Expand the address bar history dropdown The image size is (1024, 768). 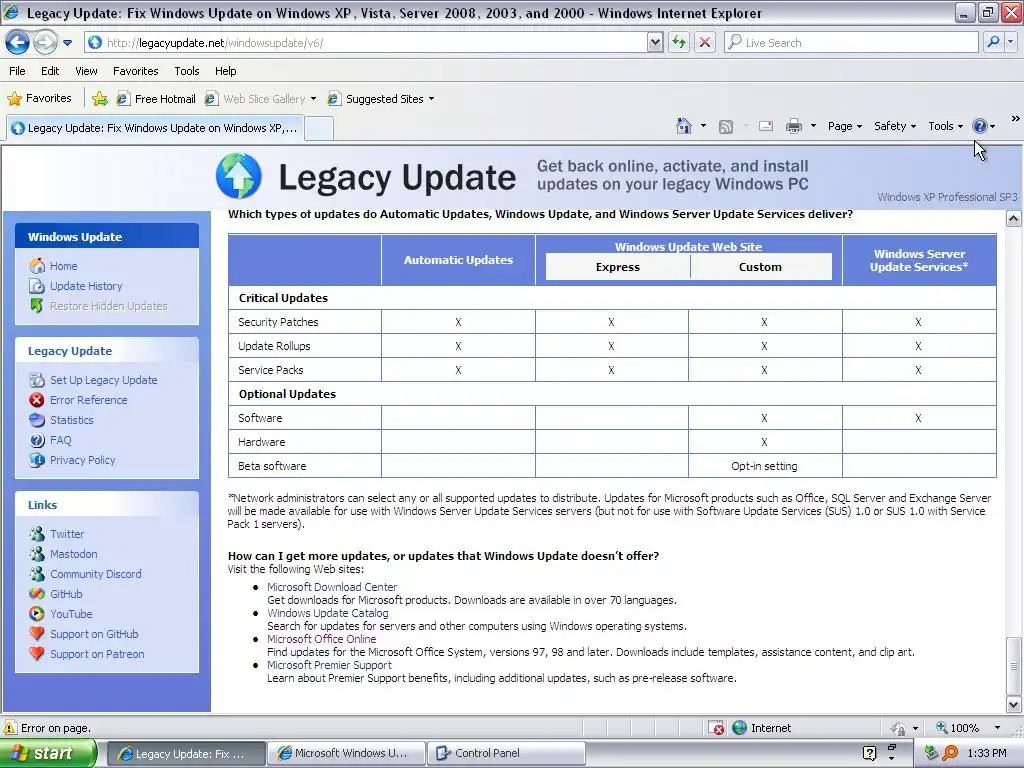(x=655, y=43)
